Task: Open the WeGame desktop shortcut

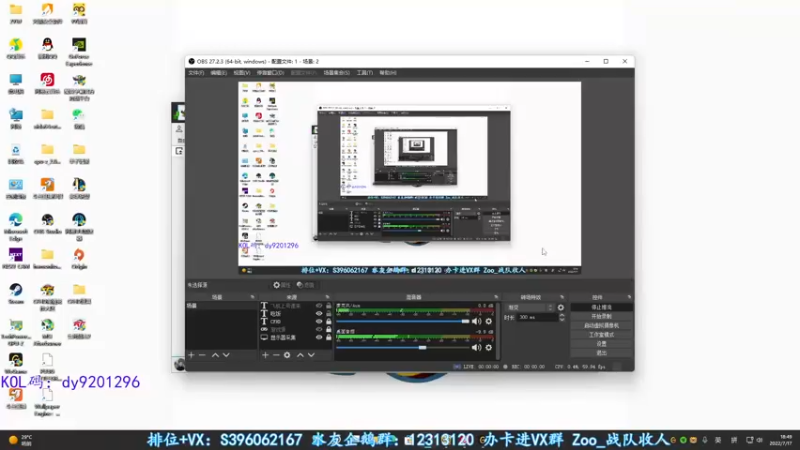Action: pyautogui.click(x=16, y=364)
